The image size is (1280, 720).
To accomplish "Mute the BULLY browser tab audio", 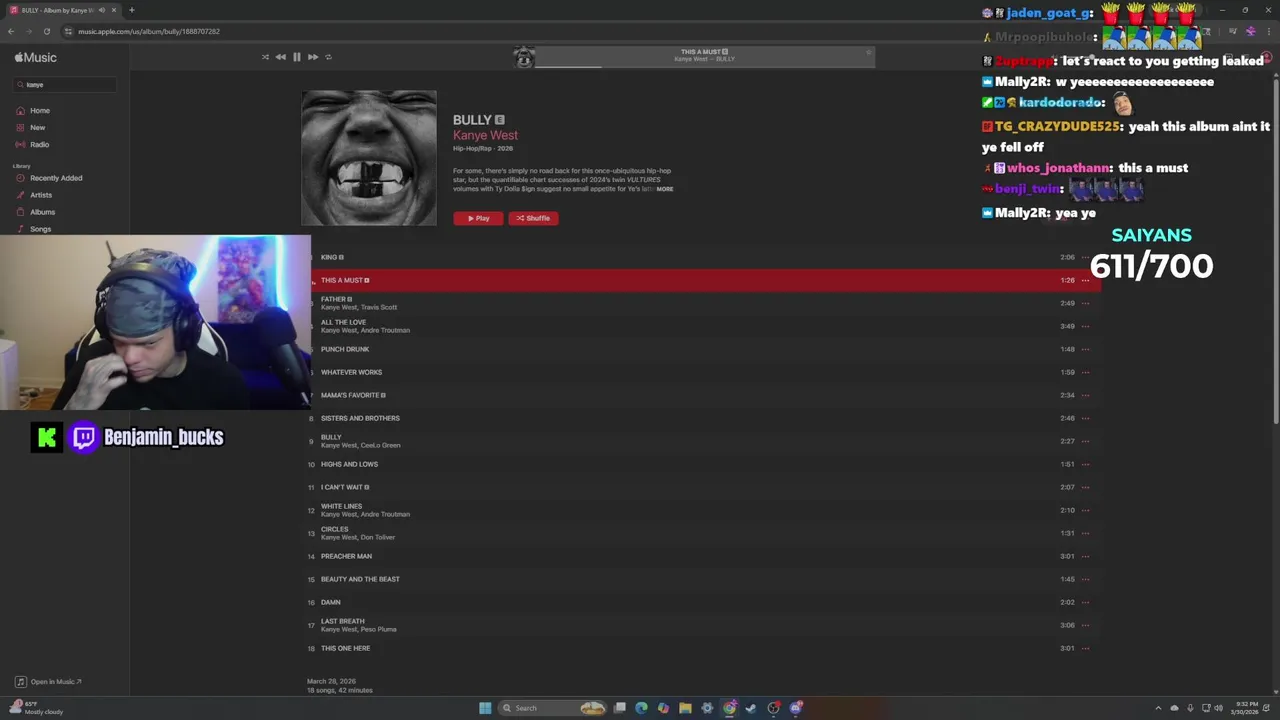I will [101, 10].
